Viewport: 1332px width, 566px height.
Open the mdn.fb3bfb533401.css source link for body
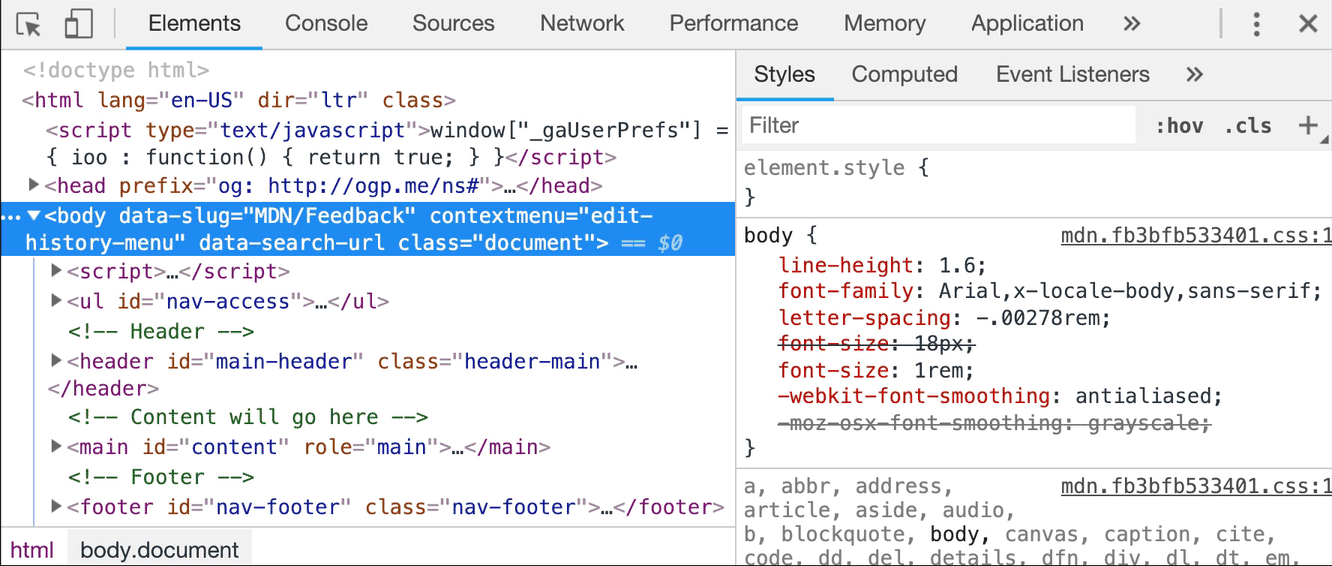point(1195,236)
